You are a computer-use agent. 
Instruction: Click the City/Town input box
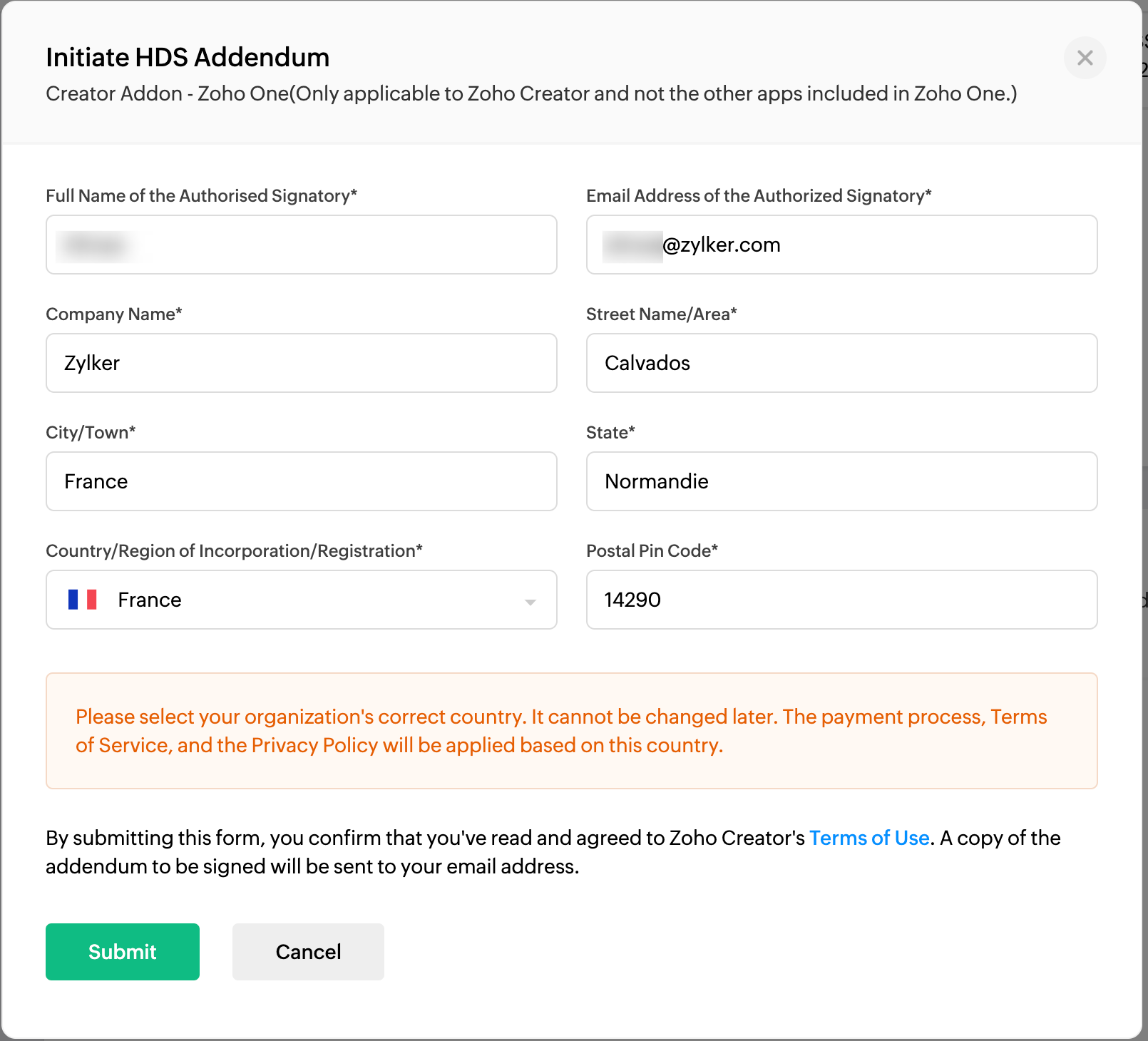click(x=301, y=481)
